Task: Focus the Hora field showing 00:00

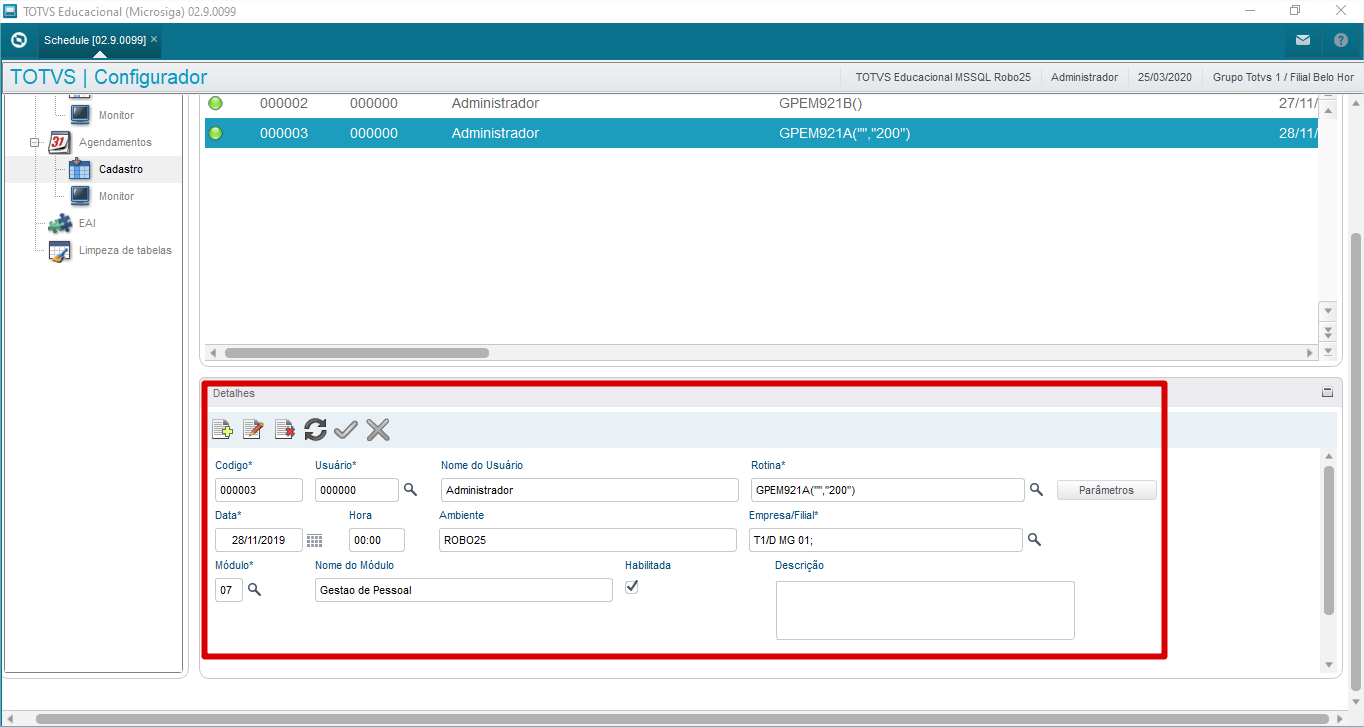Action: coord(376,540)
